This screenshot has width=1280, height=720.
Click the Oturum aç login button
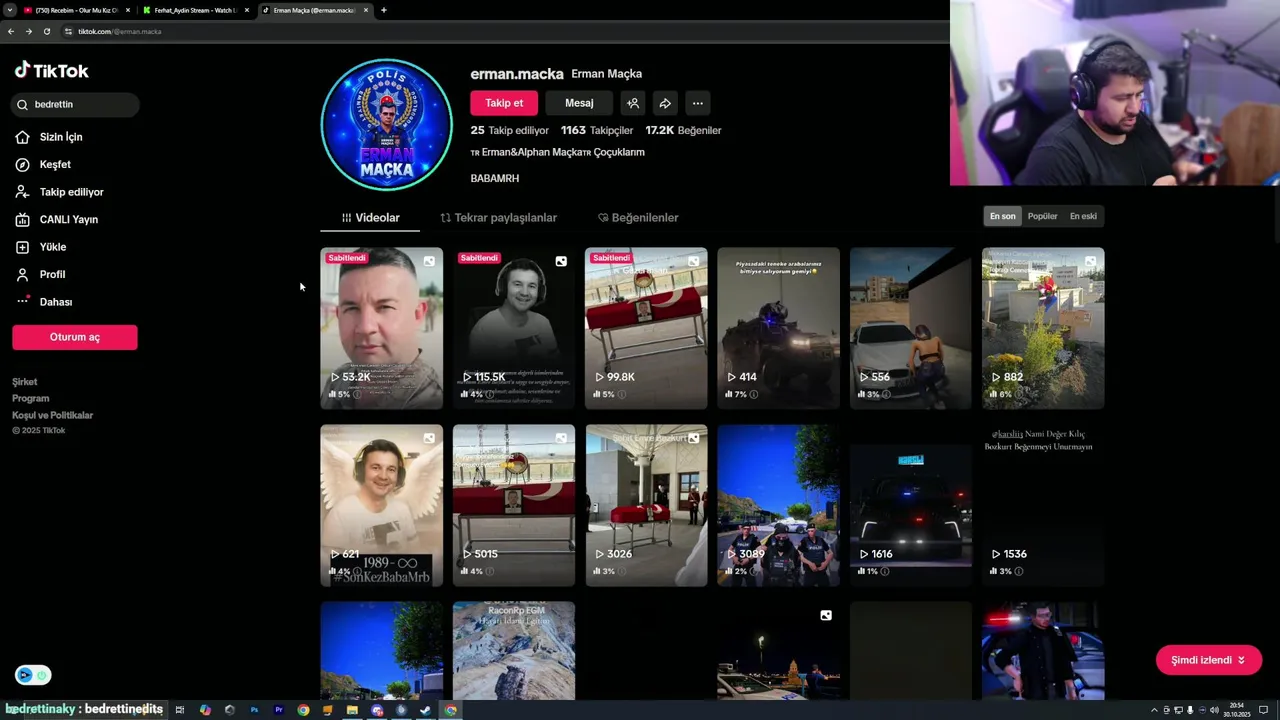[75, 337]
